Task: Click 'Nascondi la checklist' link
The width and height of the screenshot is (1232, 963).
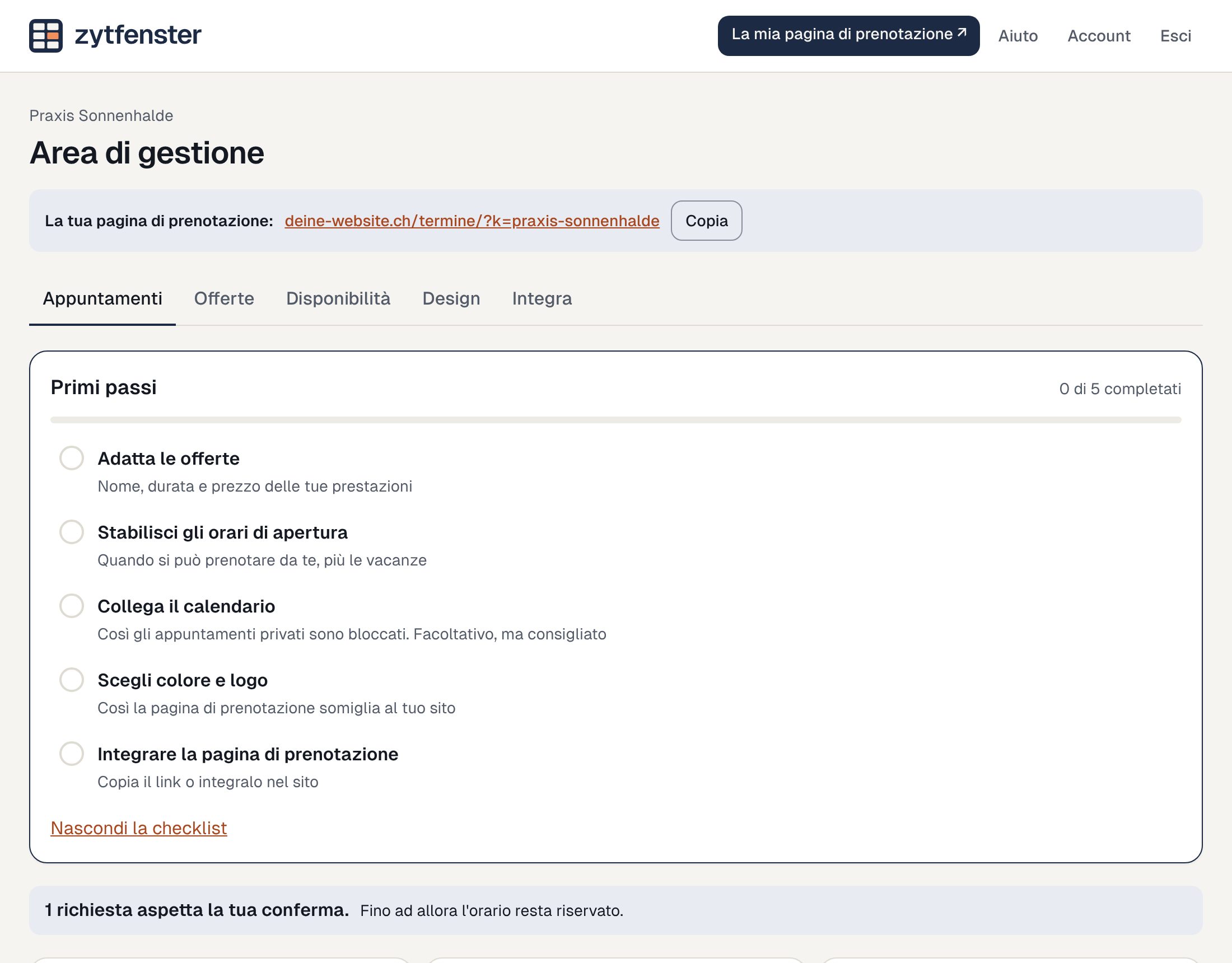Action: point(139,828)
